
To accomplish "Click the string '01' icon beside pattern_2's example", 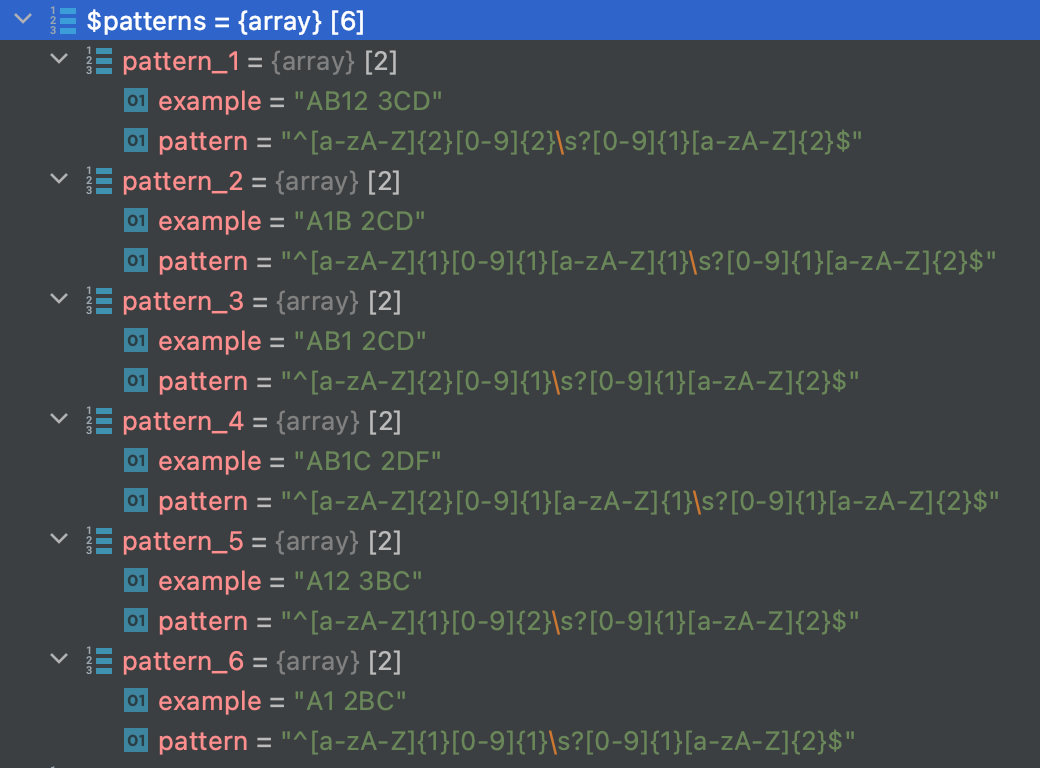I will pos(135,220).
